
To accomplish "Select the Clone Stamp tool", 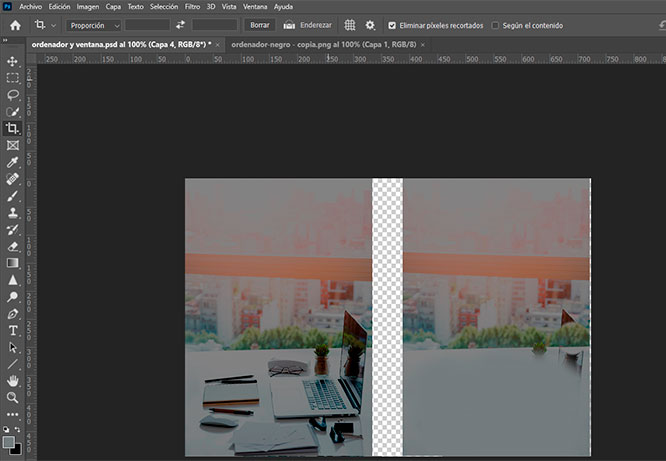I will coord(12,212).
